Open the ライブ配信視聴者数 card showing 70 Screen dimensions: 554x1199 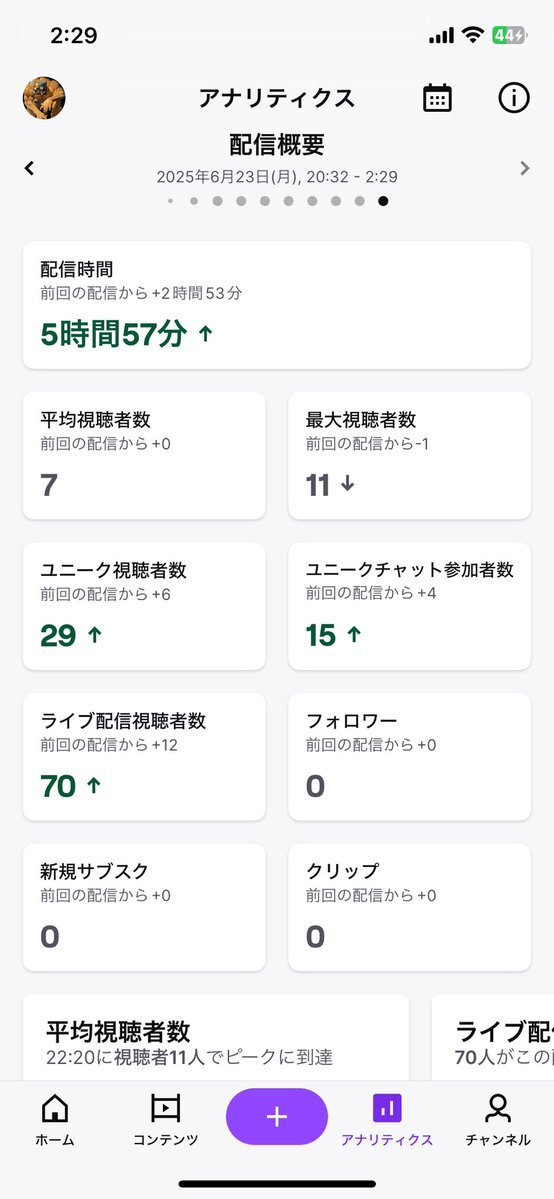click(x=145, y=757)
